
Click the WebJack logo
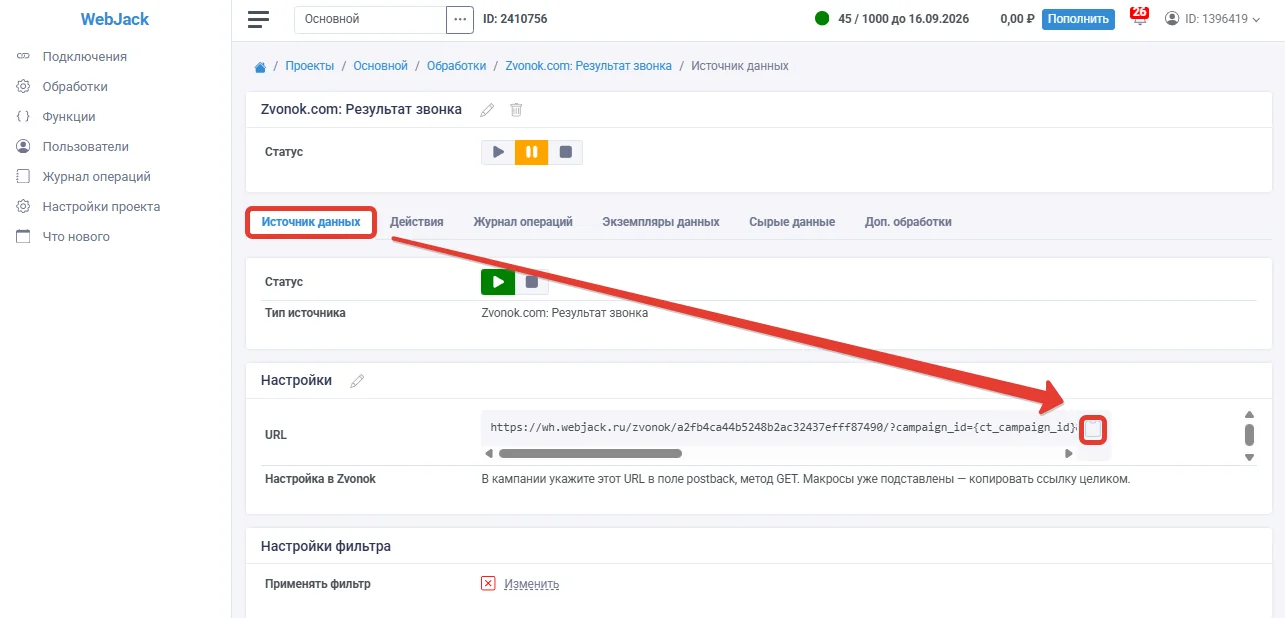[115, 19]
